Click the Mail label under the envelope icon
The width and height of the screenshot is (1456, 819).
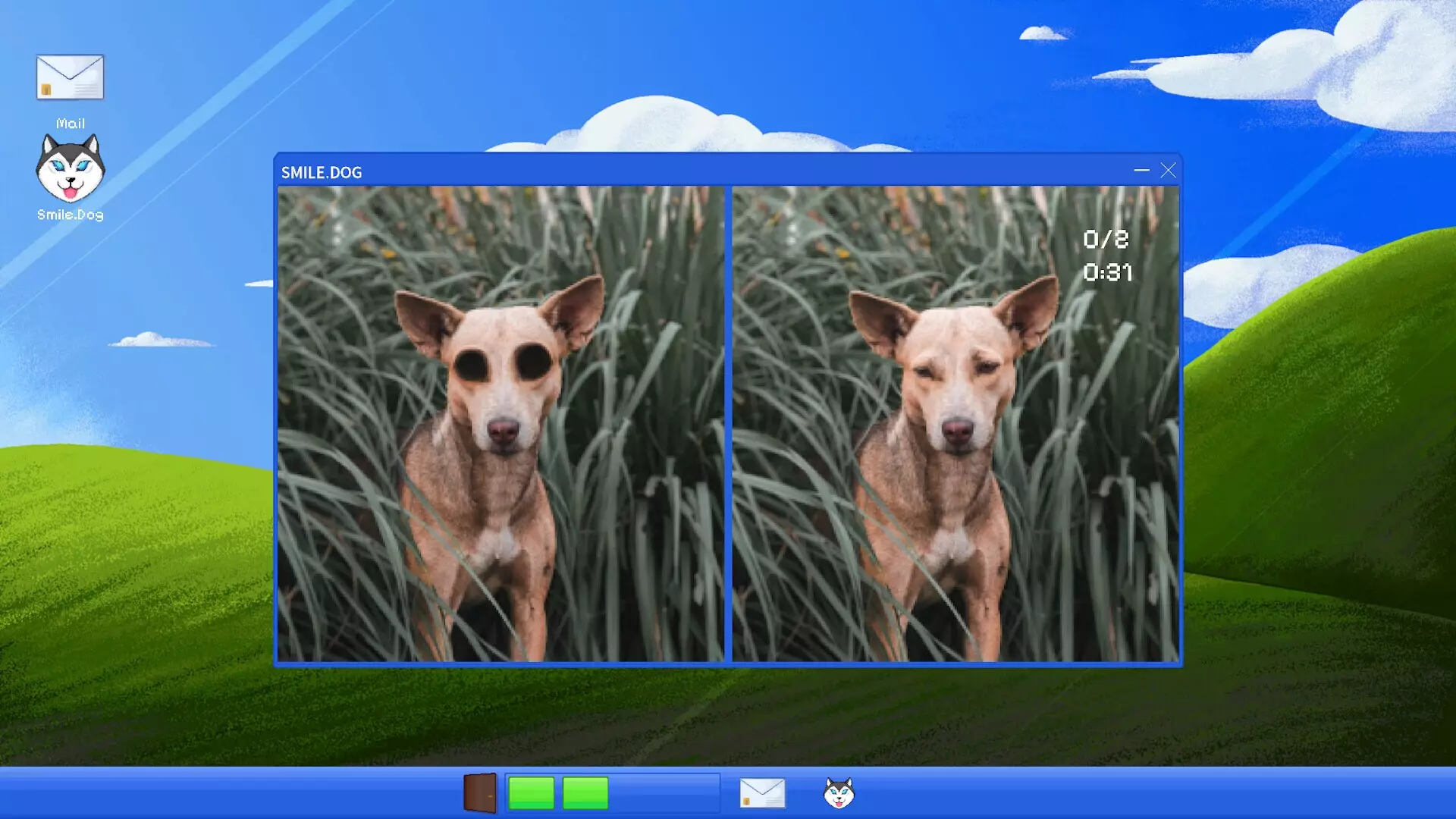[x=69, y=124]
